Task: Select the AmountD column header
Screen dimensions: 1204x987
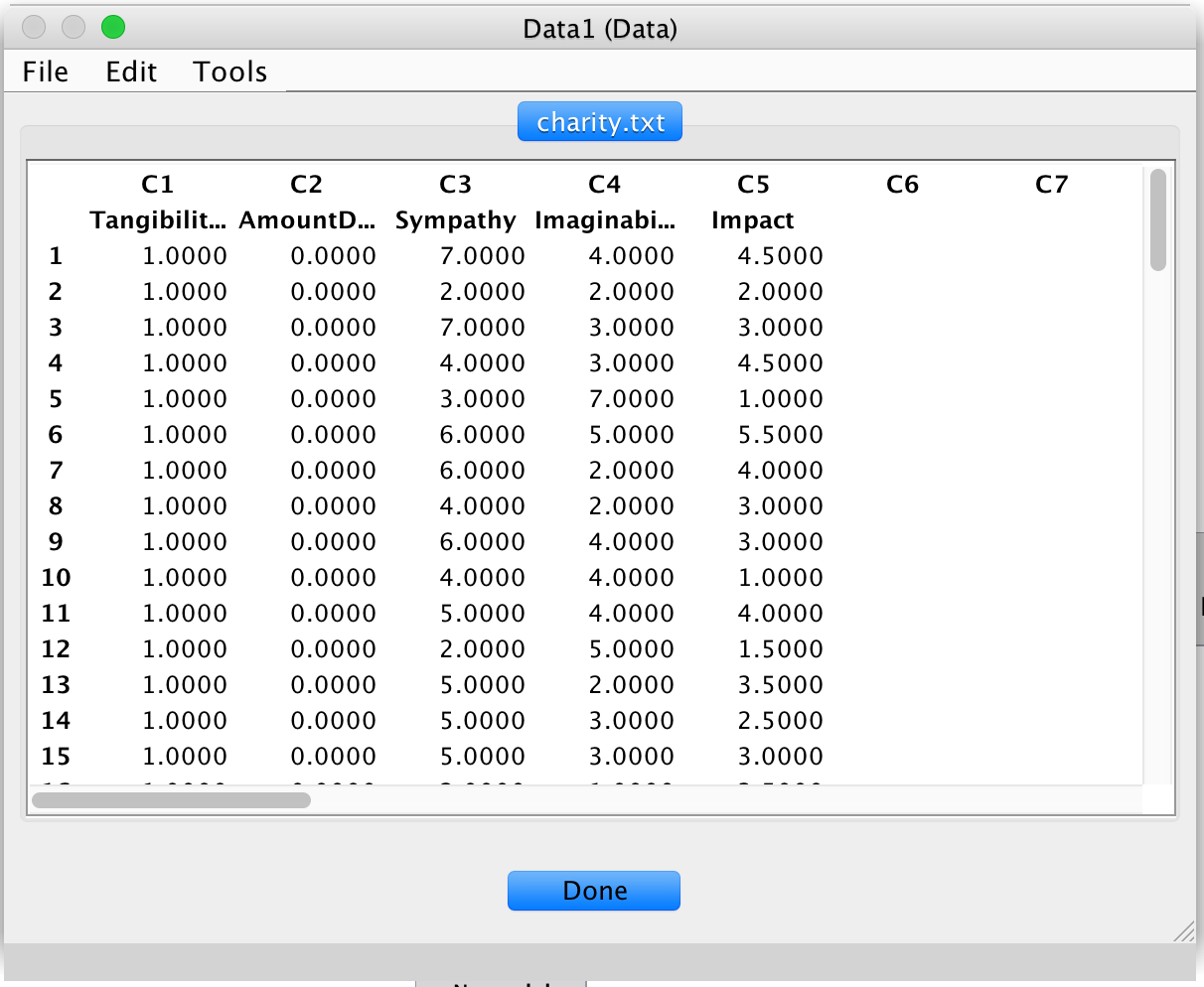Action: (306, 219)
